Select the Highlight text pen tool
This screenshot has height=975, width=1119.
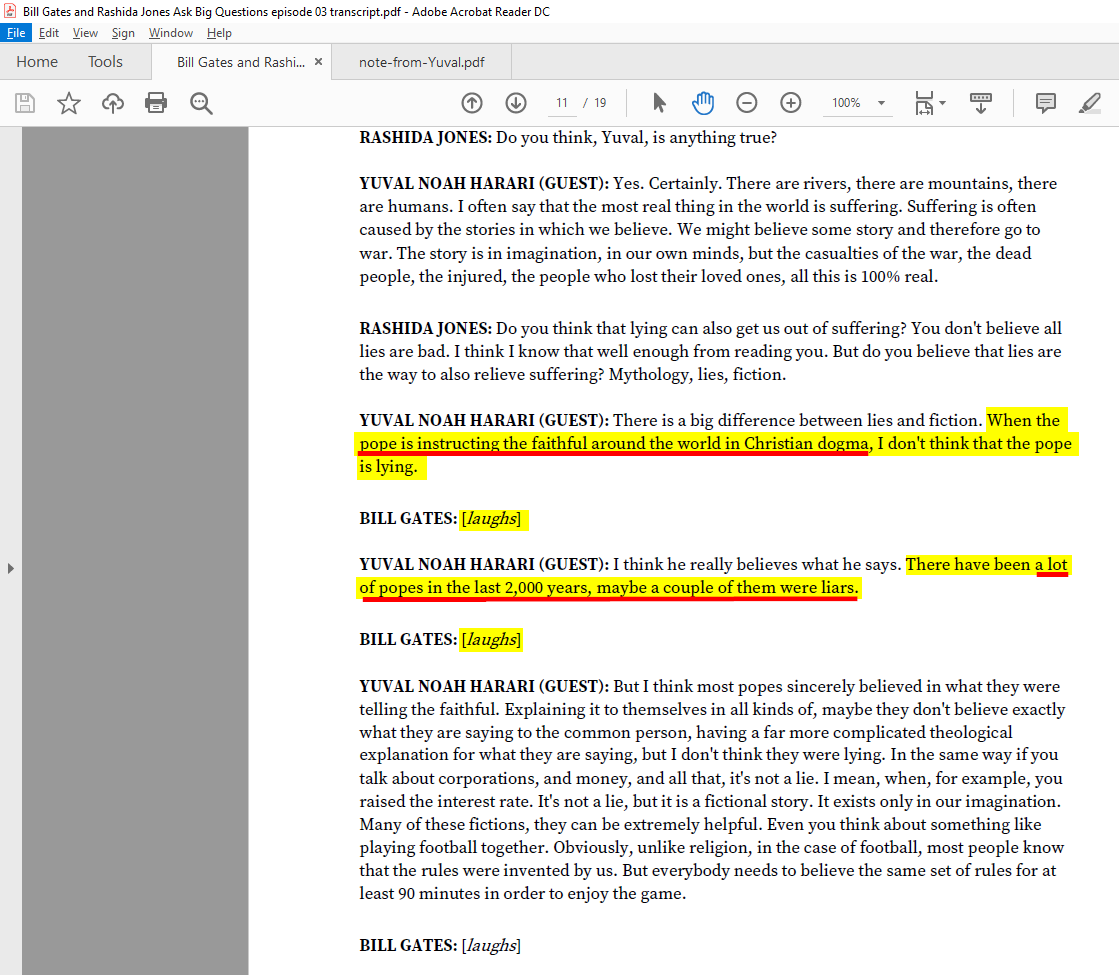[x=1090, y=103]
